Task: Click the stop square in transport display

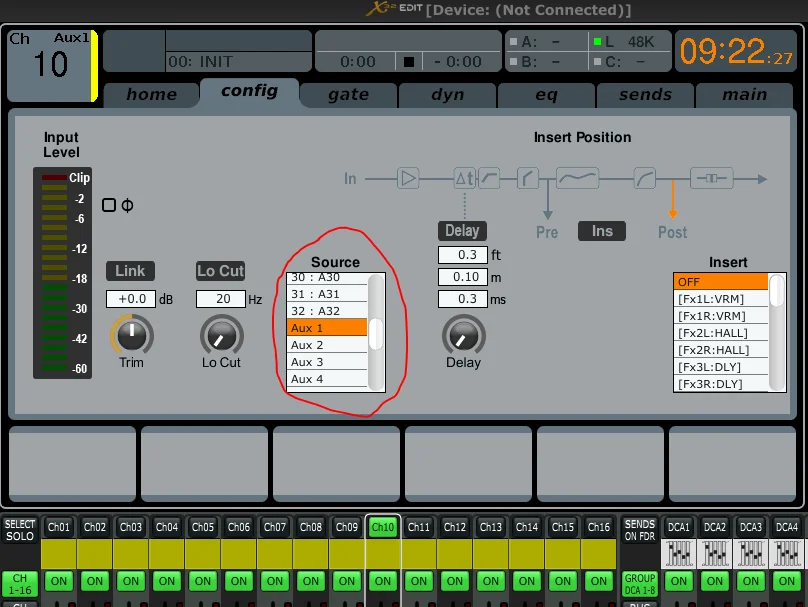Action: tap(409, 62)
